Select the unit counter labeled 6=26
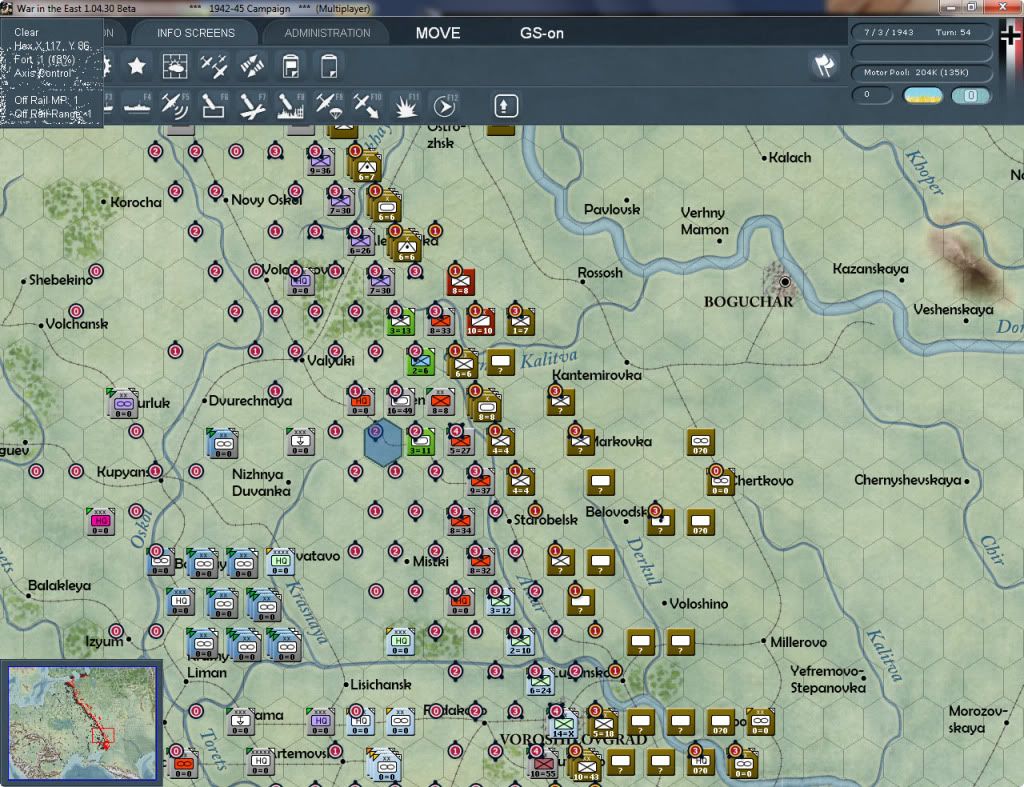This screenshot has width=1024, height=787. click(x=360, y=242)
